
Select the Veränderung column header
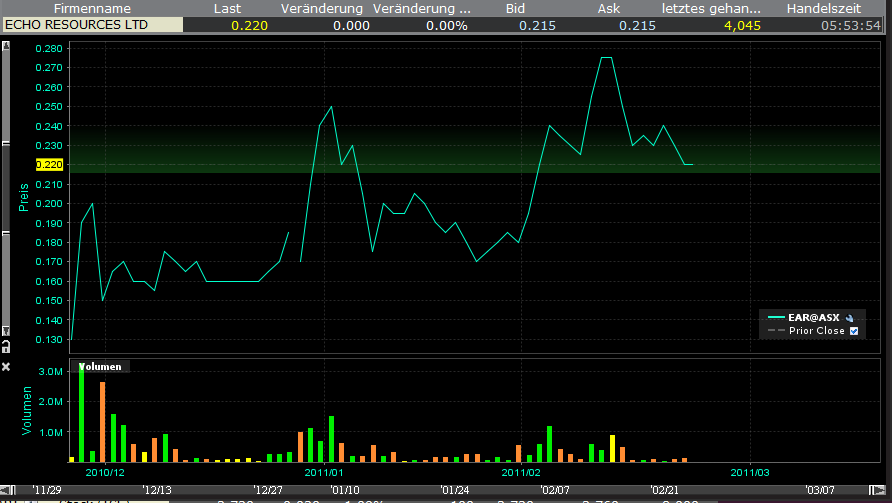(x=322, y=8)
